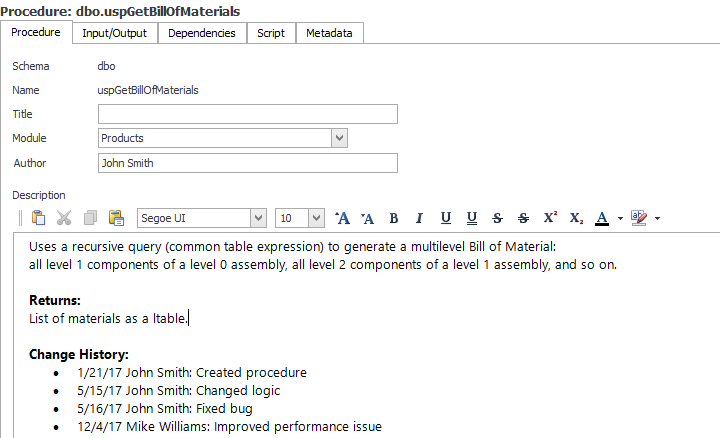Switch to the Input/Output tab
This screenshot has width=720, height=438.
(x=114, y=33)
